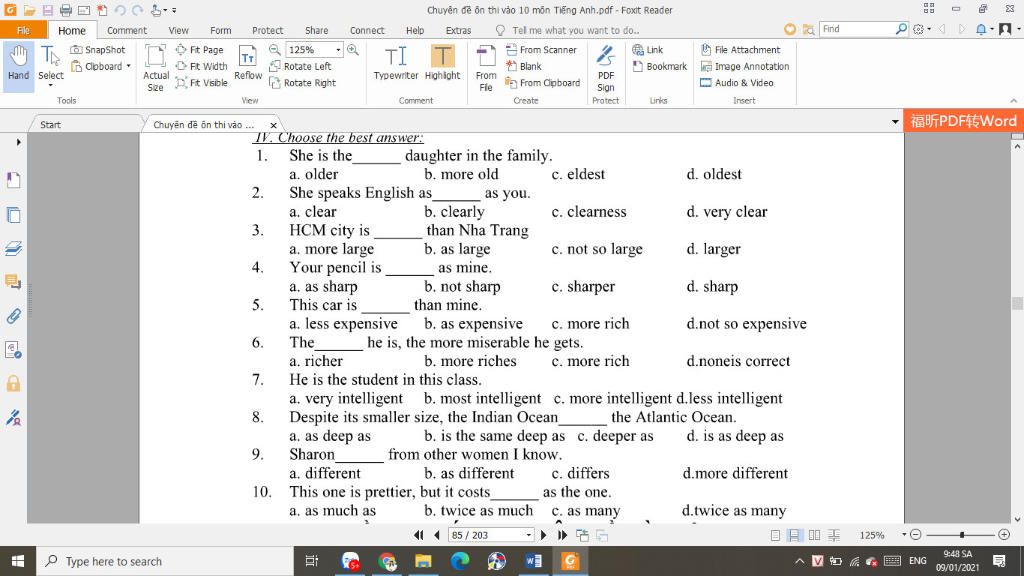Open the Pages thumbnail panel icon
The image size is (1024, 576).
point(14,215)
